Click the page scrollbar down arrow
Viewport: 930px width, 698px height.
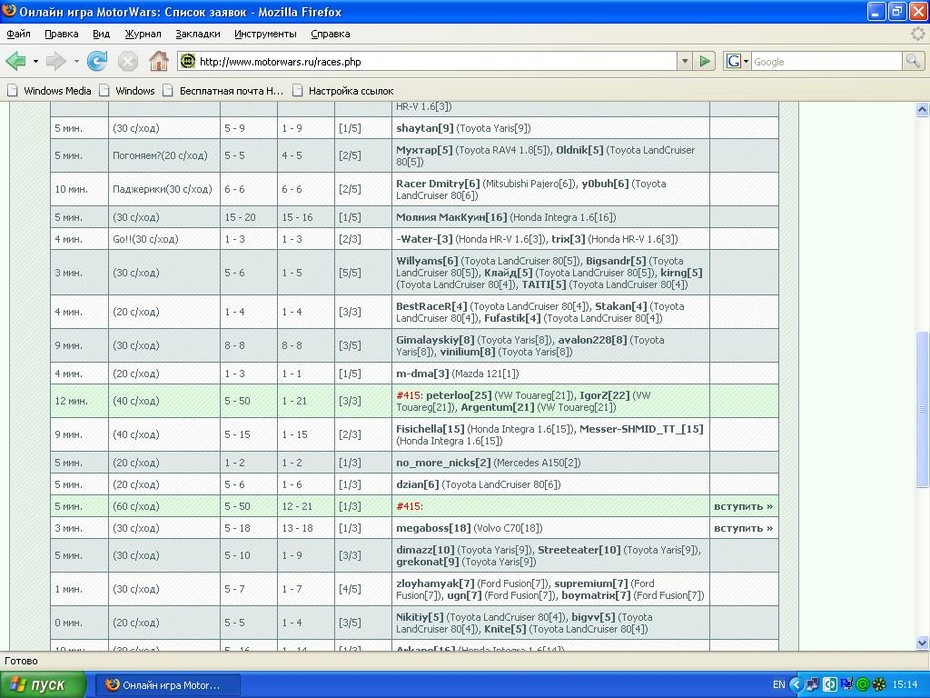[x=922, y=643]
